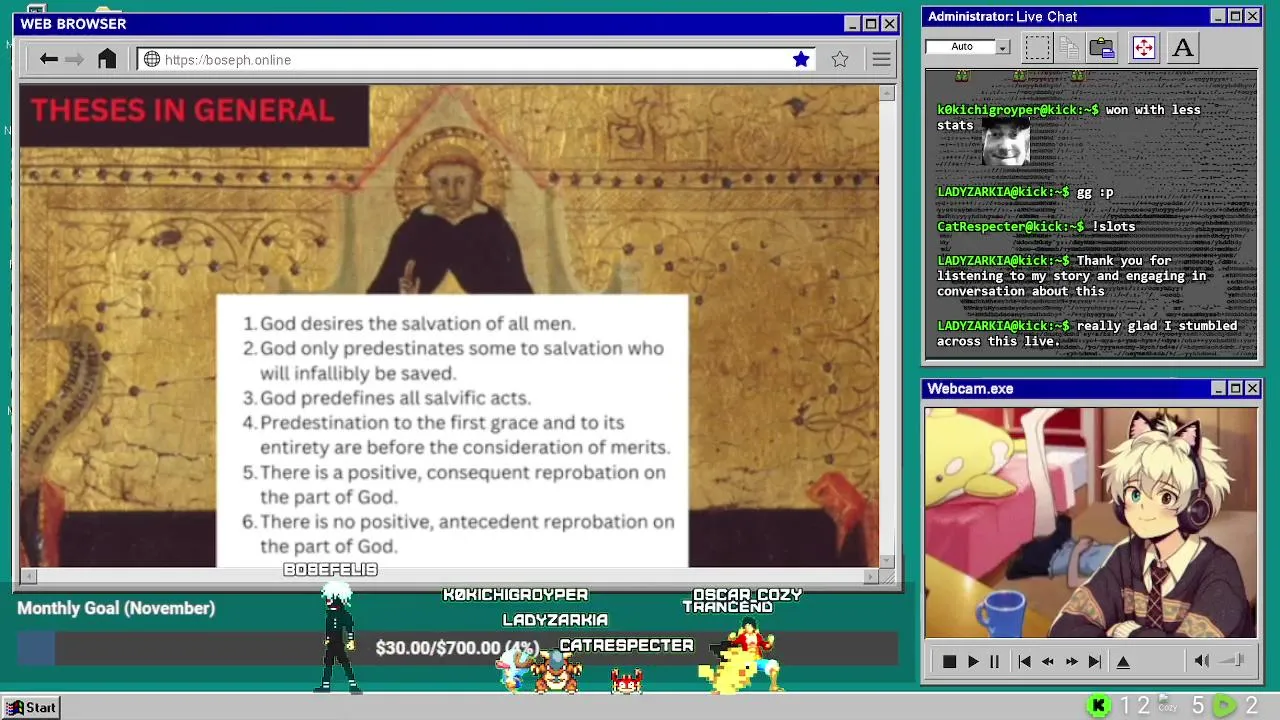
Task: Minimize the Live Chat window
Action: pyautogui.click(x=1217, y=16)
